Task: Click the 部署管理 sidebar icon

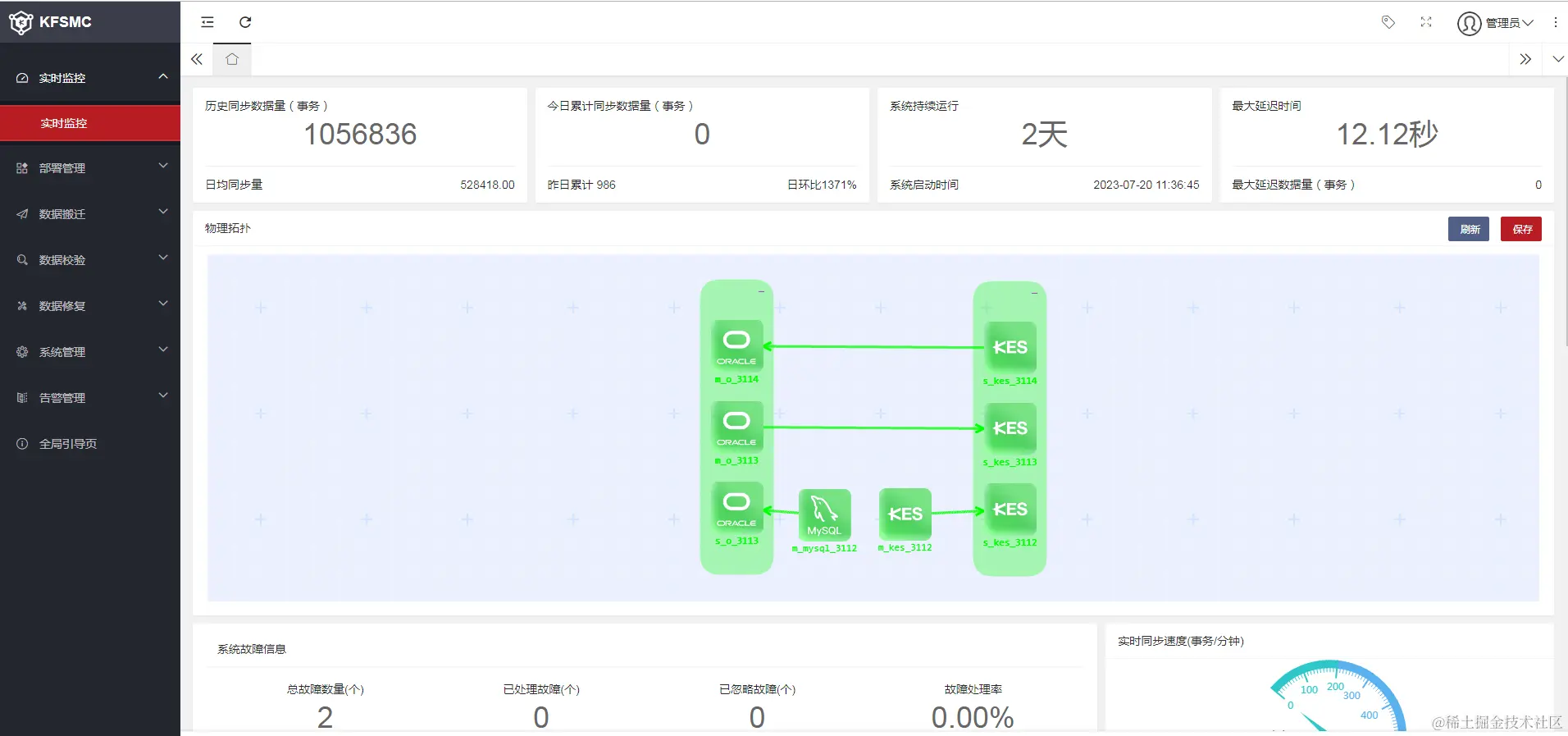Action: (x=22, y=168)
